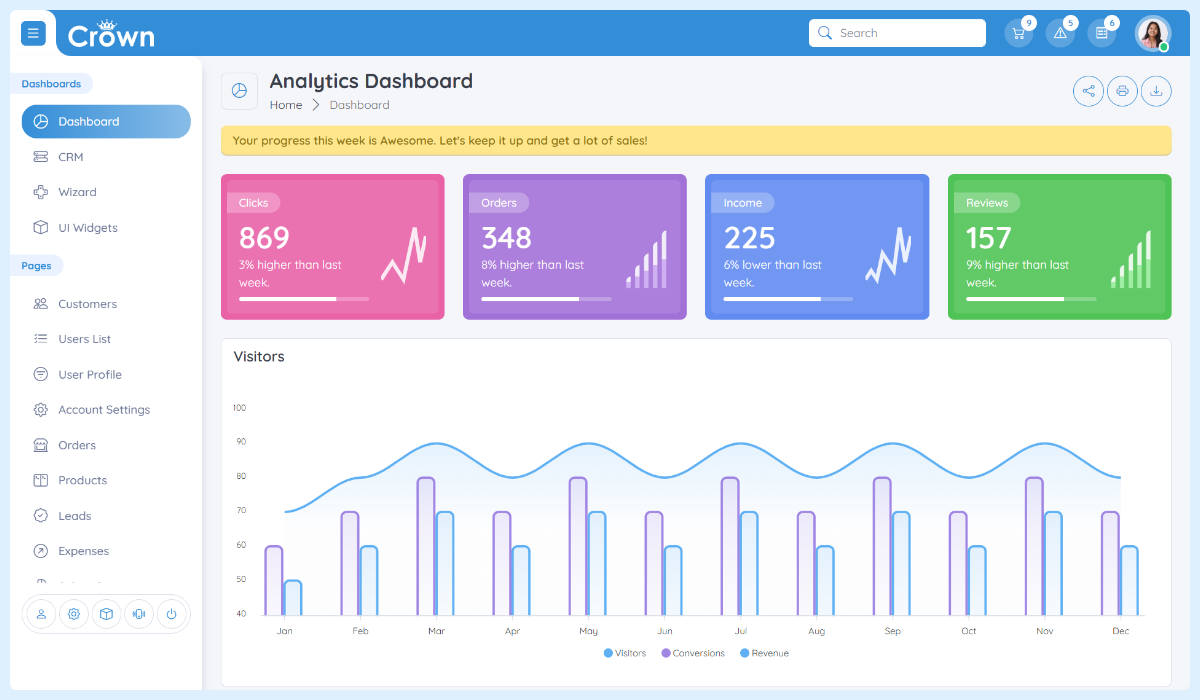Open the messages list icon

point(1102,32)
